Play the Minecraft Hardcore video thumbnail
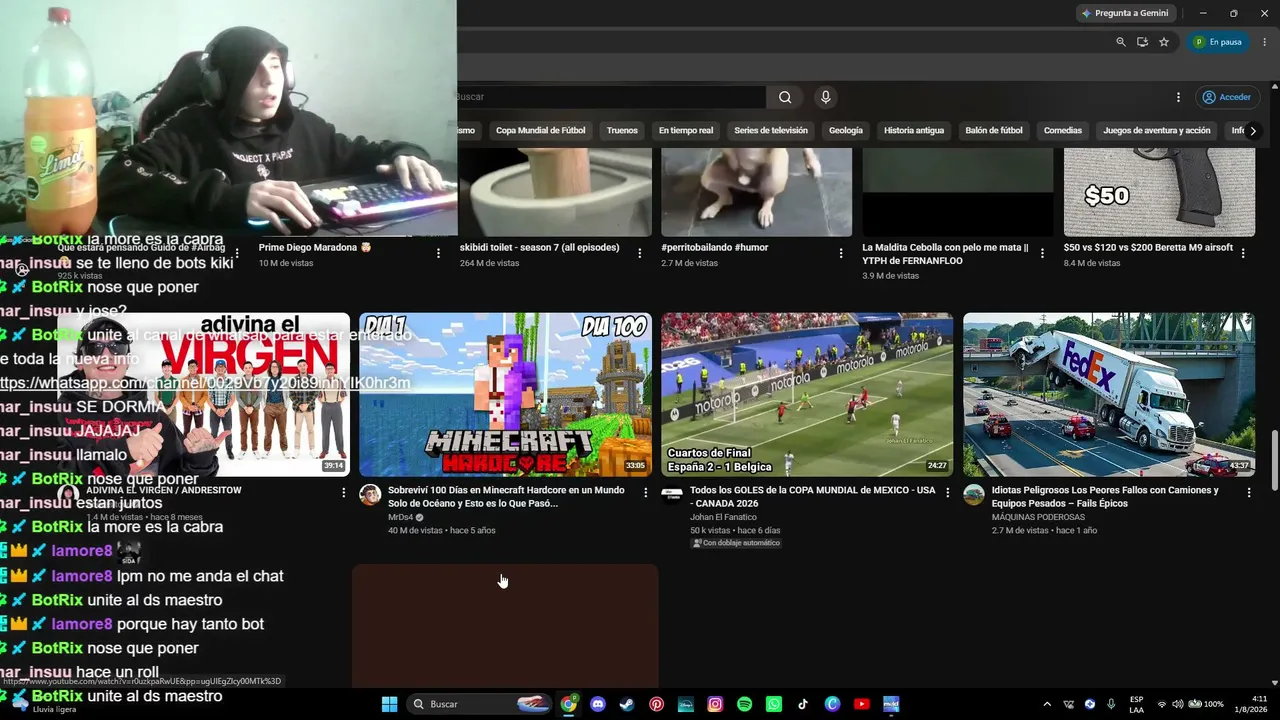 [505, 395]
